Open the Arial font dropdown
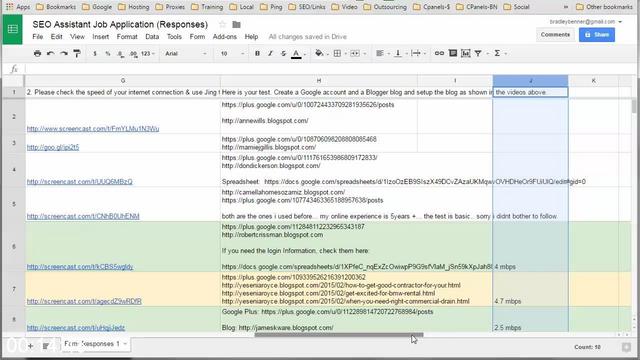This screenshot has width=640, height=360. coord(186,53)
